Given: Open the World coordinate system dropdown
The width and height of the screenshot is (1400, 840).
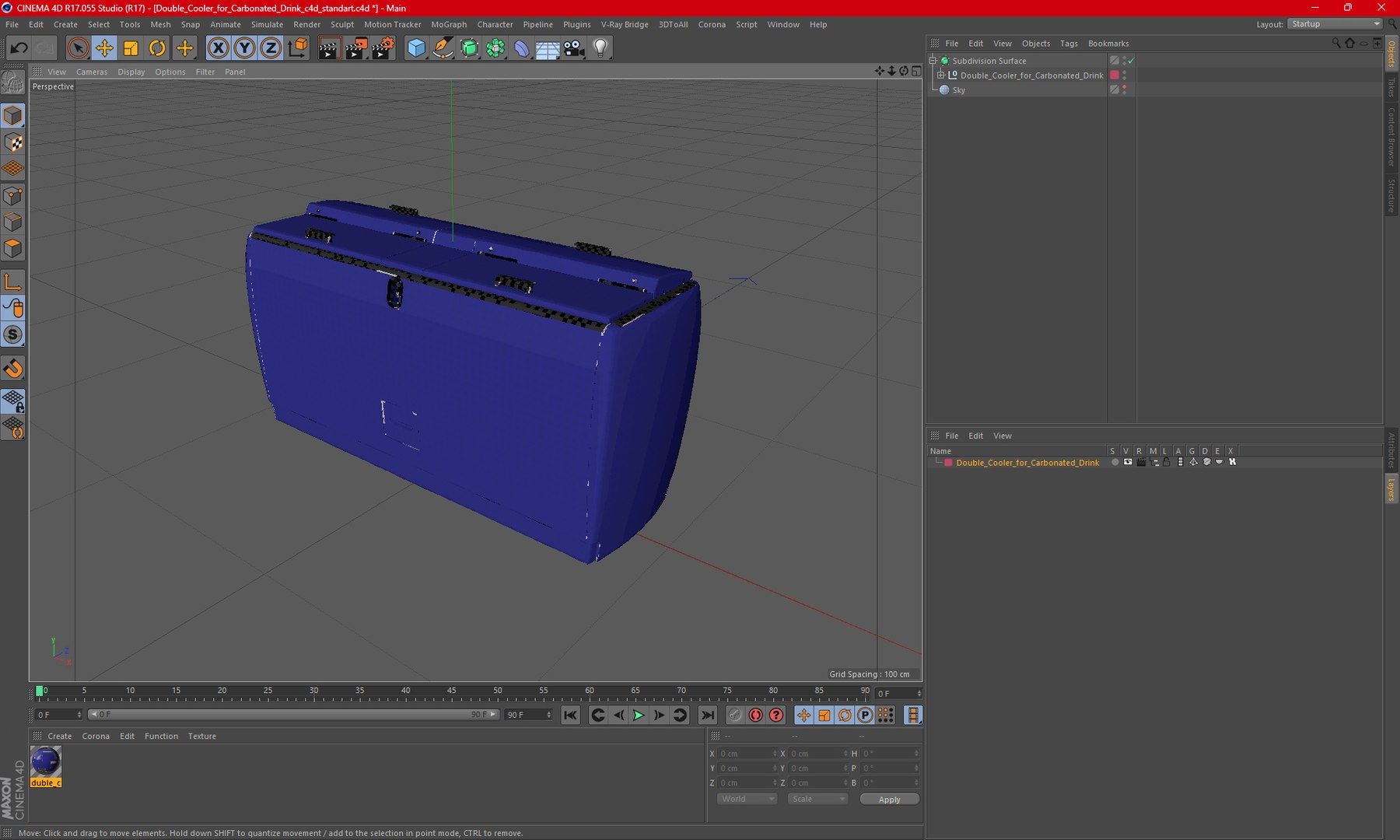Looking at the screenshot, I should [x=747, y=799].
